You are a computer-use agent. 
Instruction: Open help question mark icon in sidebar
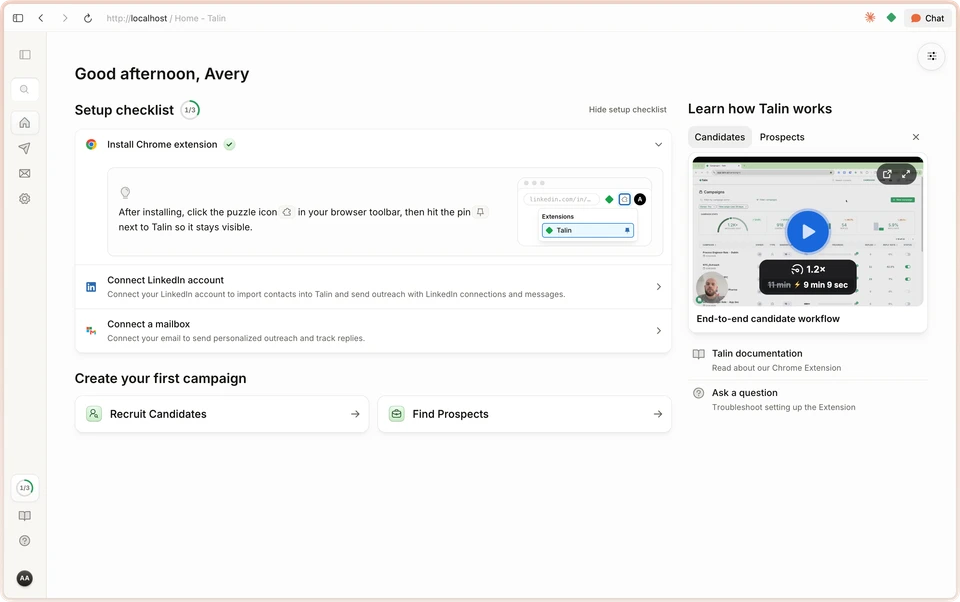pyautogui.click(x=24, y=541)
